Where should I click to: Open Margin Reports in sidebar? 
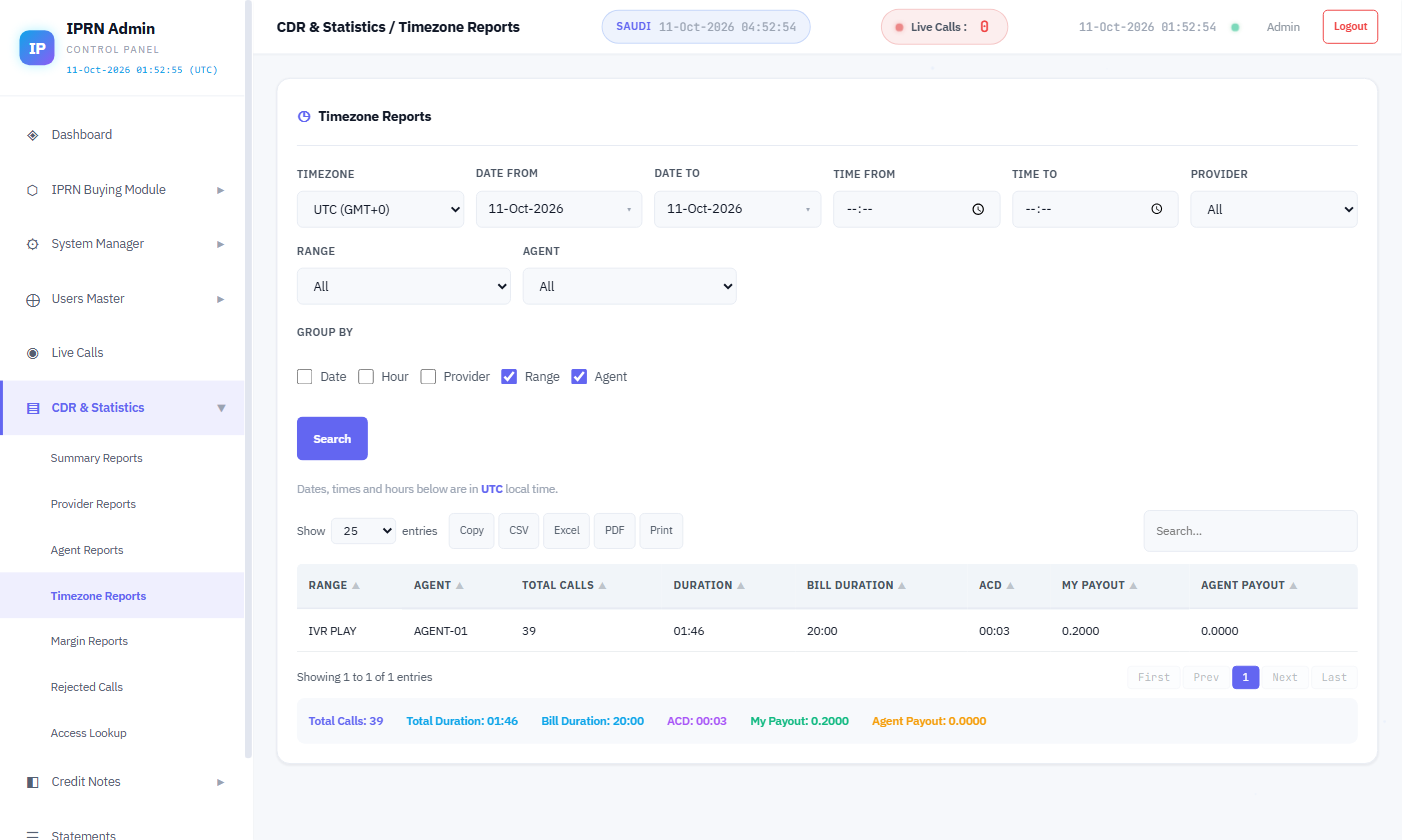[x=89, y=641]
